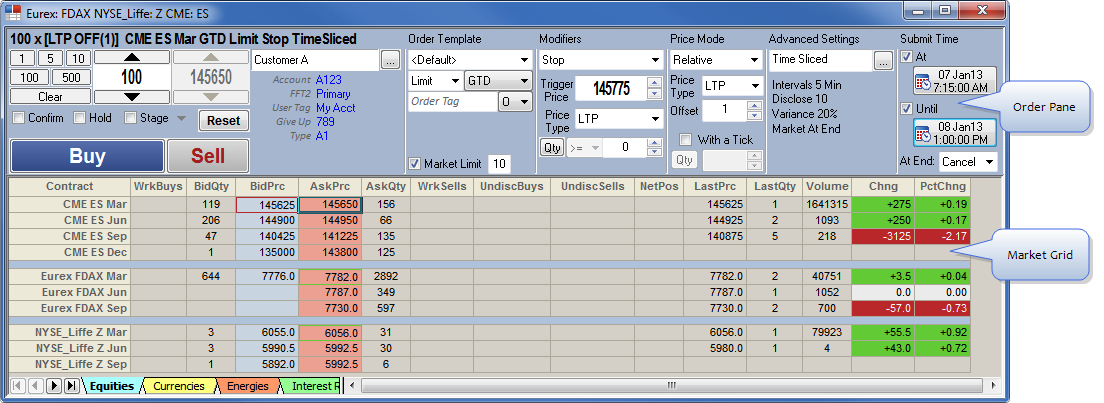Increase the Offset value with up arrow

click(754, 106)
